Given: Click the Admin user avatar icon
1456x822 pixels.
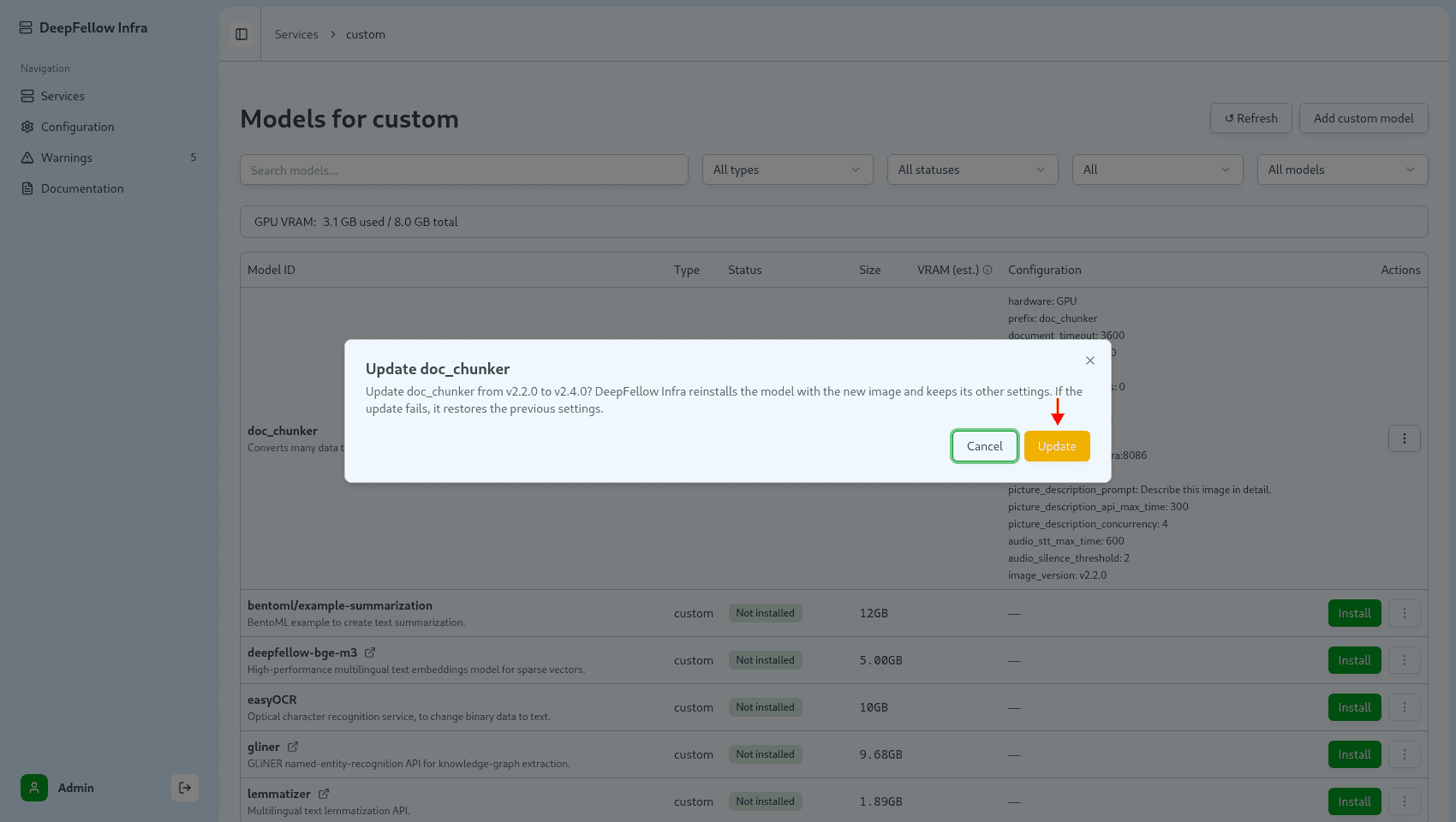Looking at the screenshot, I should pyautogui.click(x=34, y=788).
